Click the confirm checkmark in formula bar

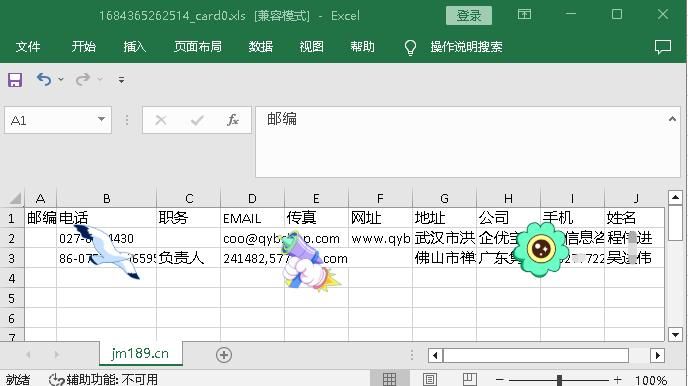click(x=197, y=120)
